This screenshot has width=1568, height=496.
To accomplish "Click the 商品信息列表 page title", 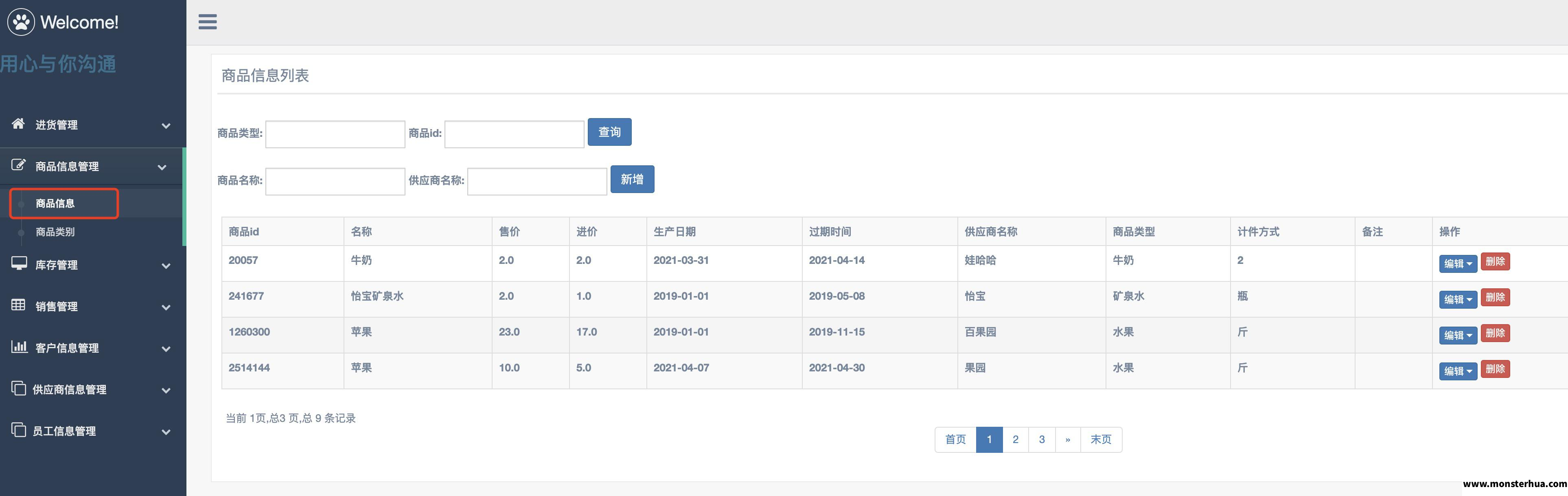I will pos(265,75).
